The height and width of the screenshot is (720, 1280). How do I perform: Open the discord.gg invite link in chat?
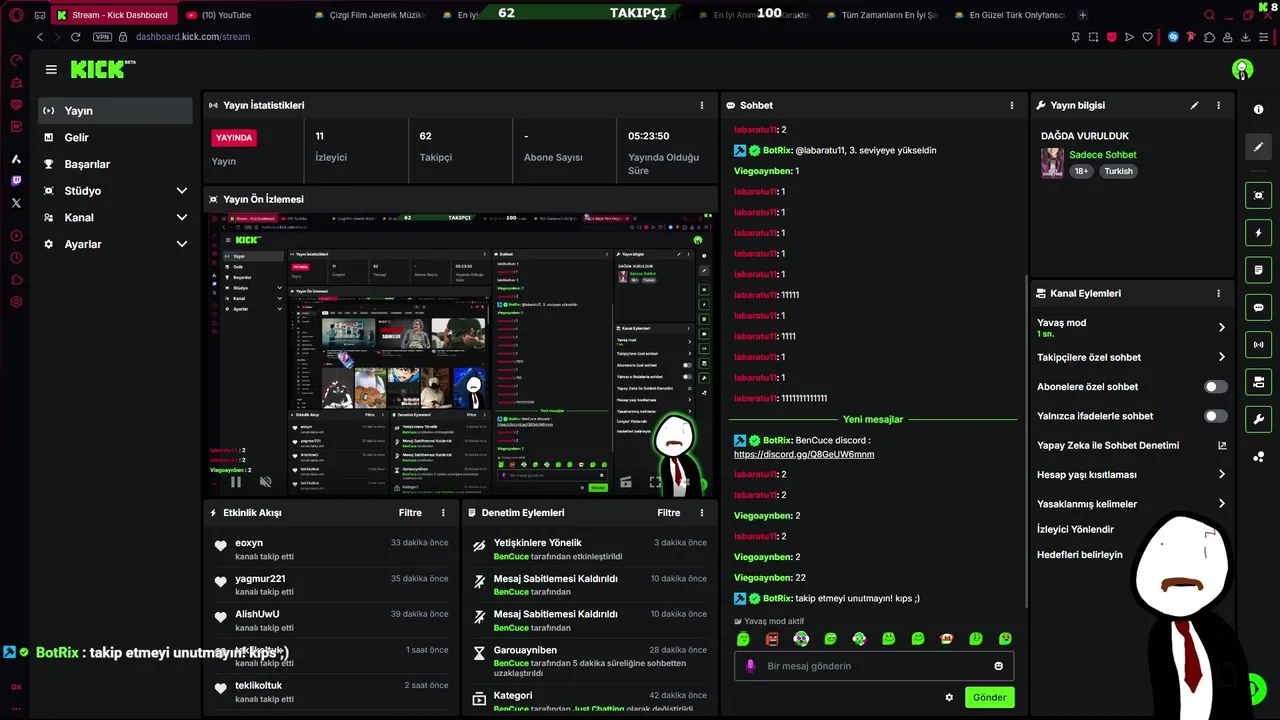(804, 454)
